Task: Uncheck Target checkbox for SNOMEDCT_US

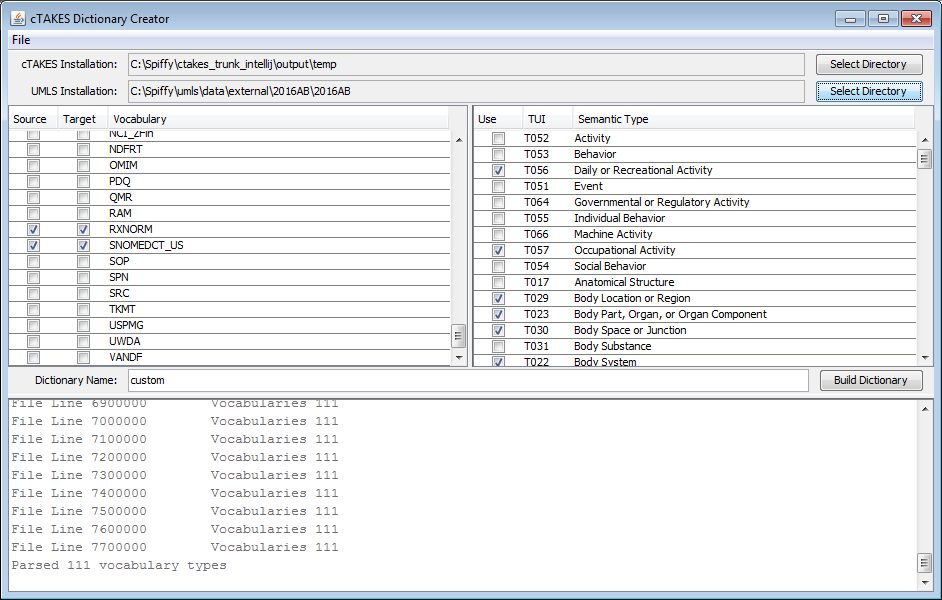Action: (x=84, y=246)
